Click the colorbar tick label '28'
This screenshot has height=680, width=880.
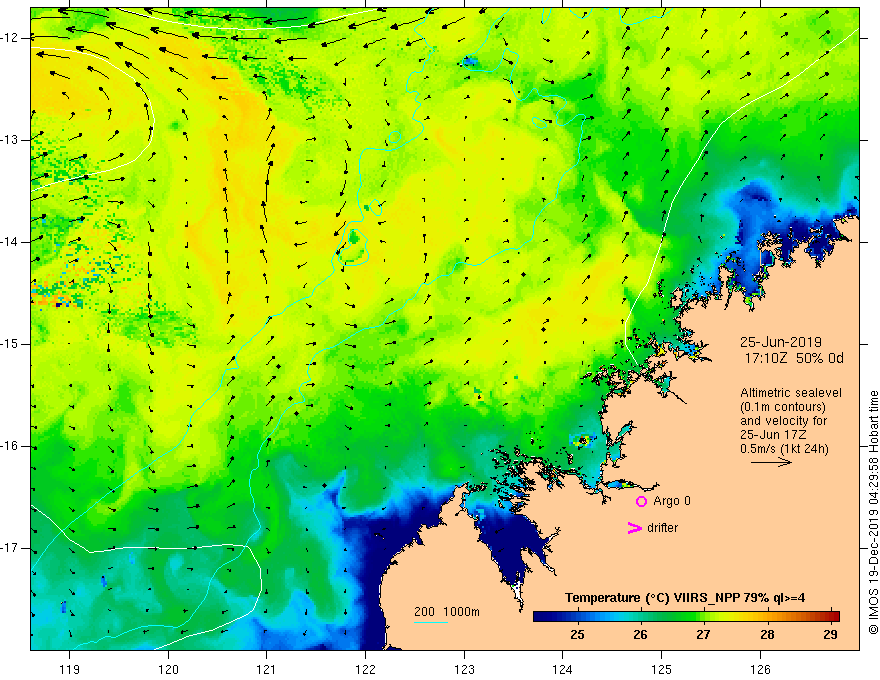coord(767,635)
